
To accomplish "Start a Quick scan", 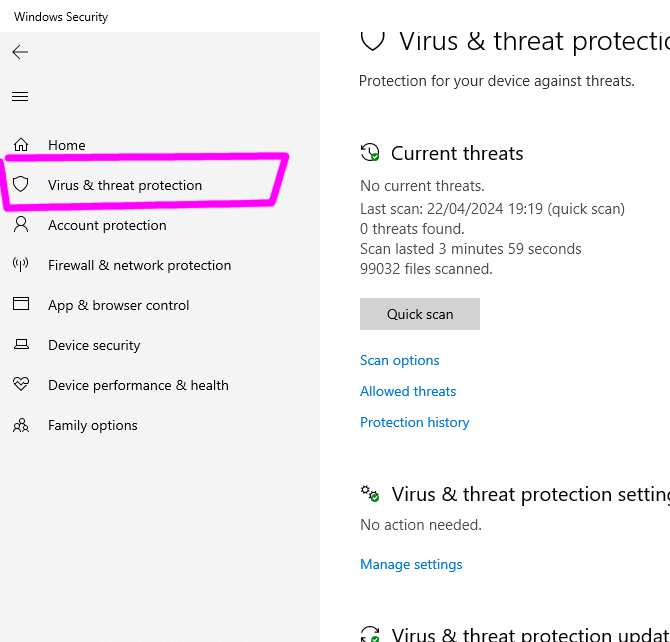I will point(420,314).
